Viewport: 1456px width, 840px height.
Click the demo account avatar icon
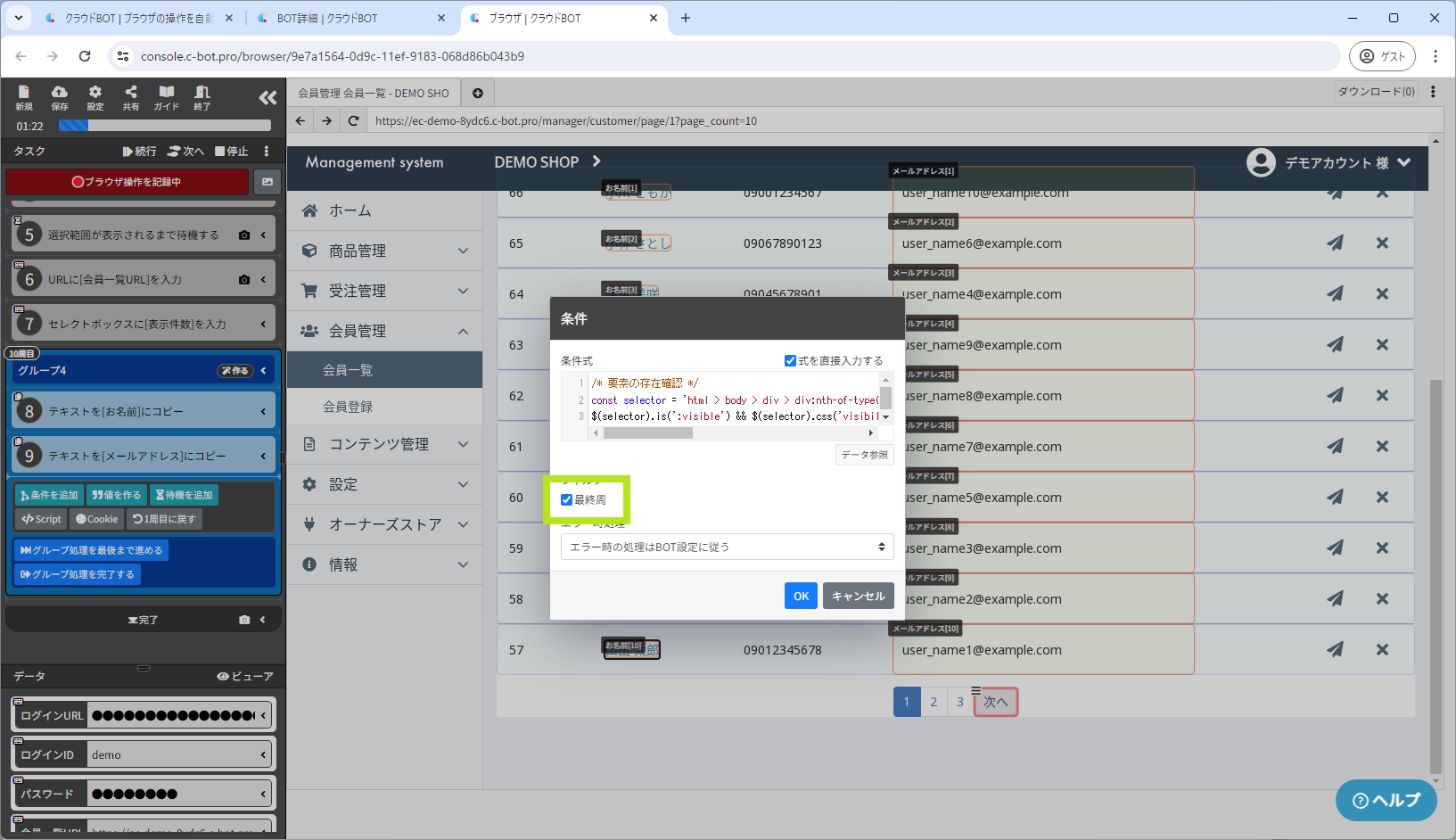point(1261,162)
